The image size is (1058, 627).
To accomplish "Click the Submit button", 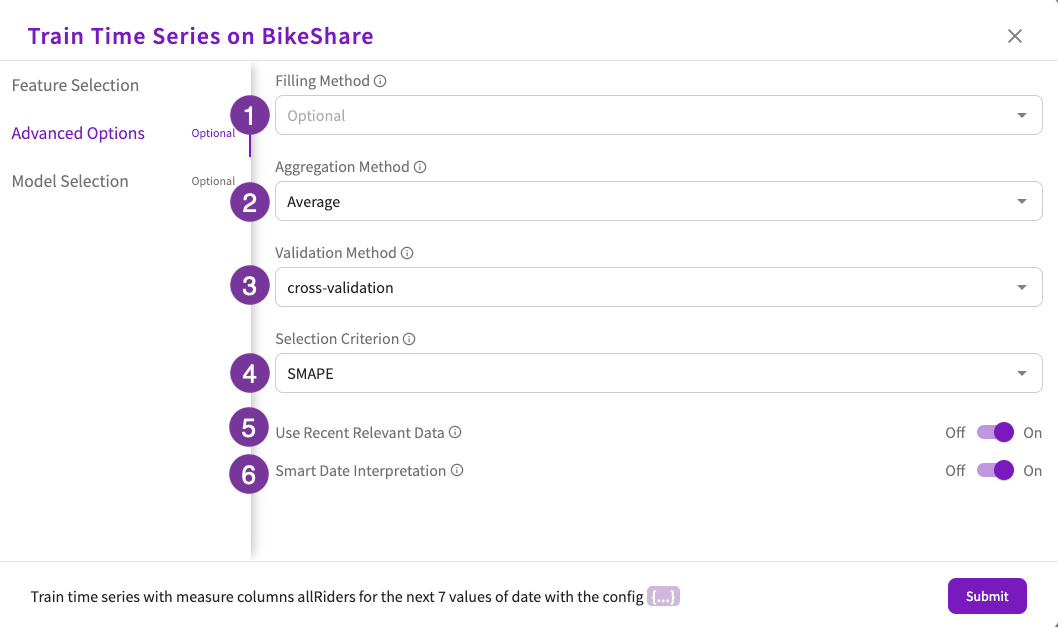I will point(987,596).
